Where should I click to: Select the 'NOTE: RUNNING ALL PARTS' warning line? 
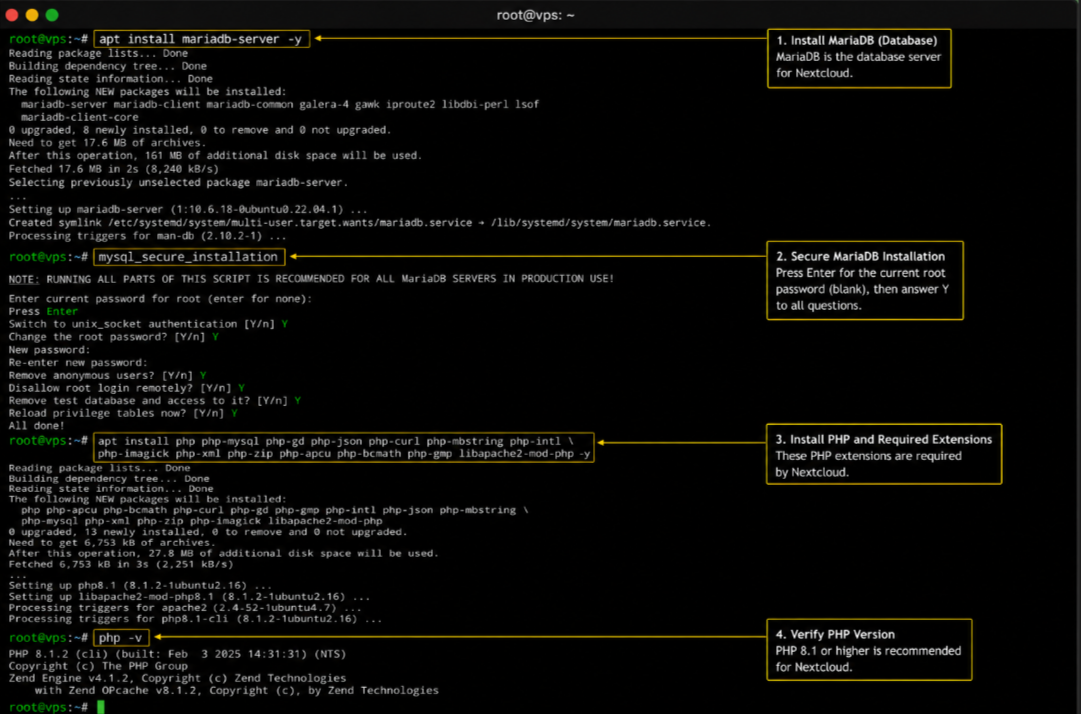point(311,278)
